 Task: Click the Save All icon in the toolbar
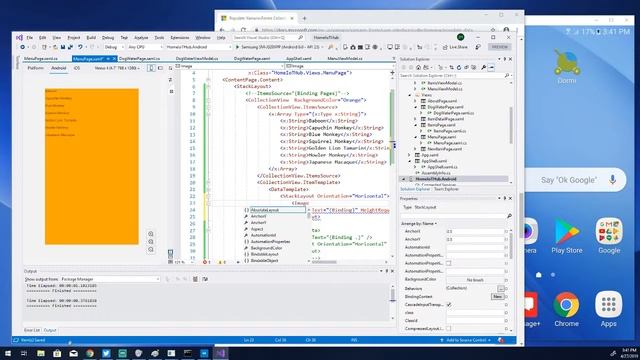point(70,47)
